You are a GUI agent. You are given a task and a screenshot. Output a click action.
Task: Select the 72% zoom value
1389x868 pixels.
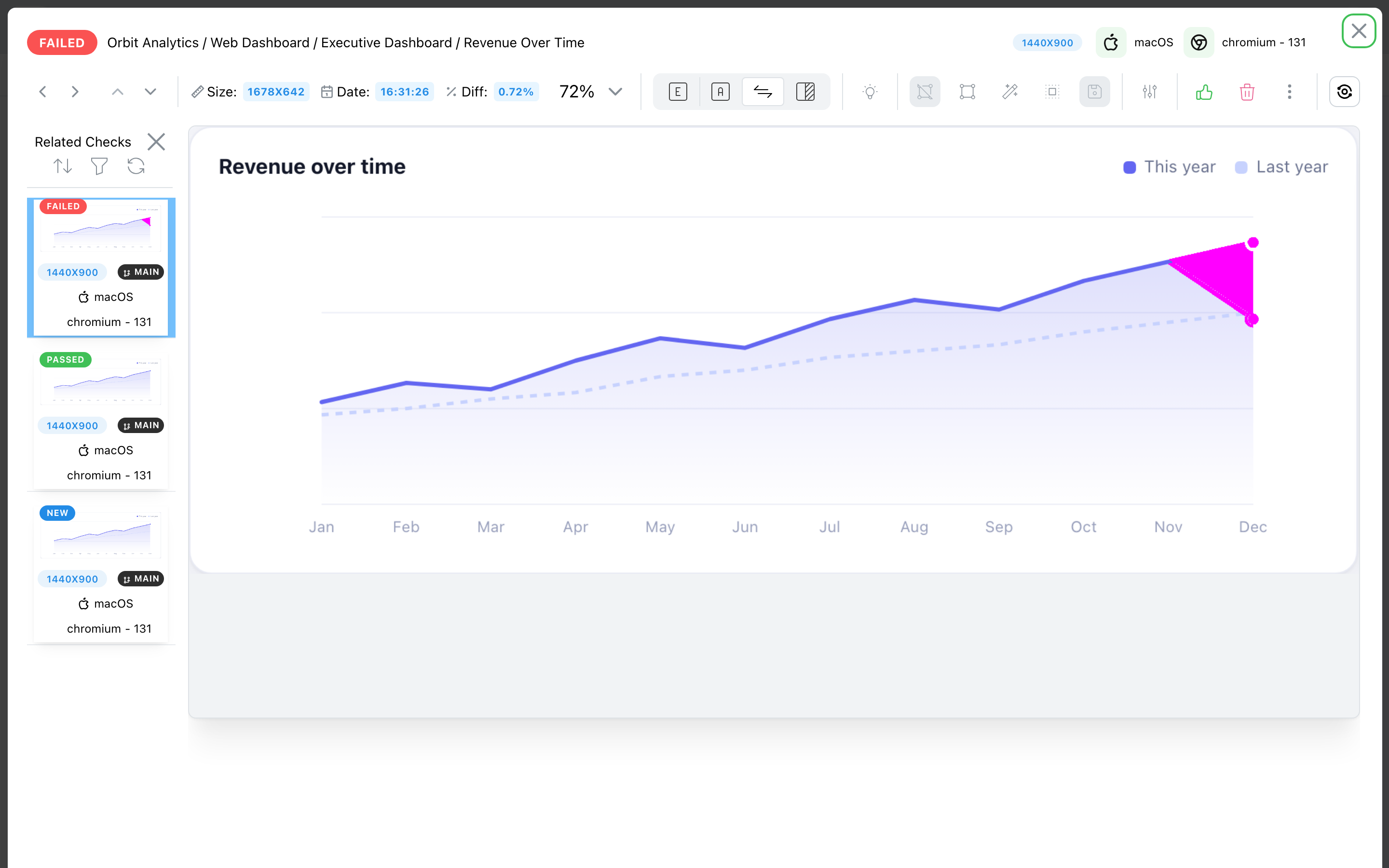coord(576,92)
